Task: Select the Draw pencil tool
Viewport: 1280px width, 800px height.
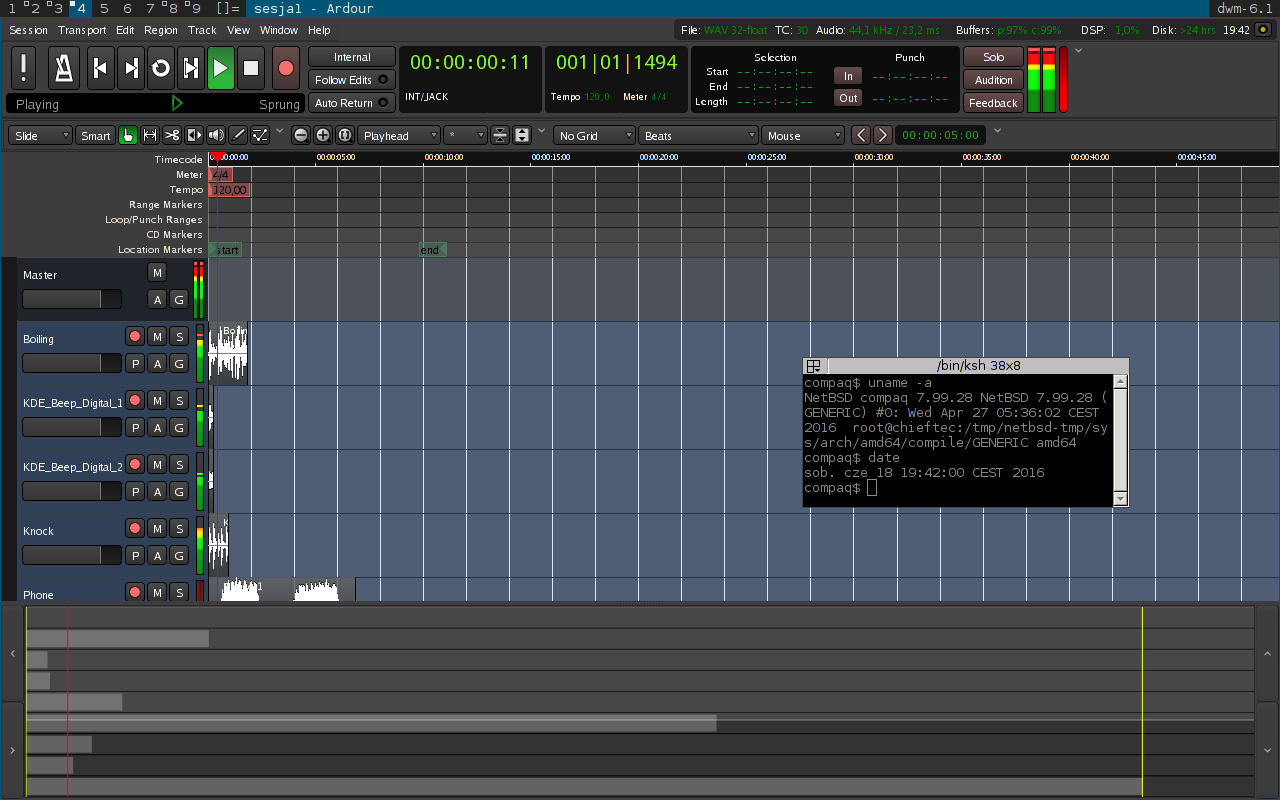Action: coord(238,135)
